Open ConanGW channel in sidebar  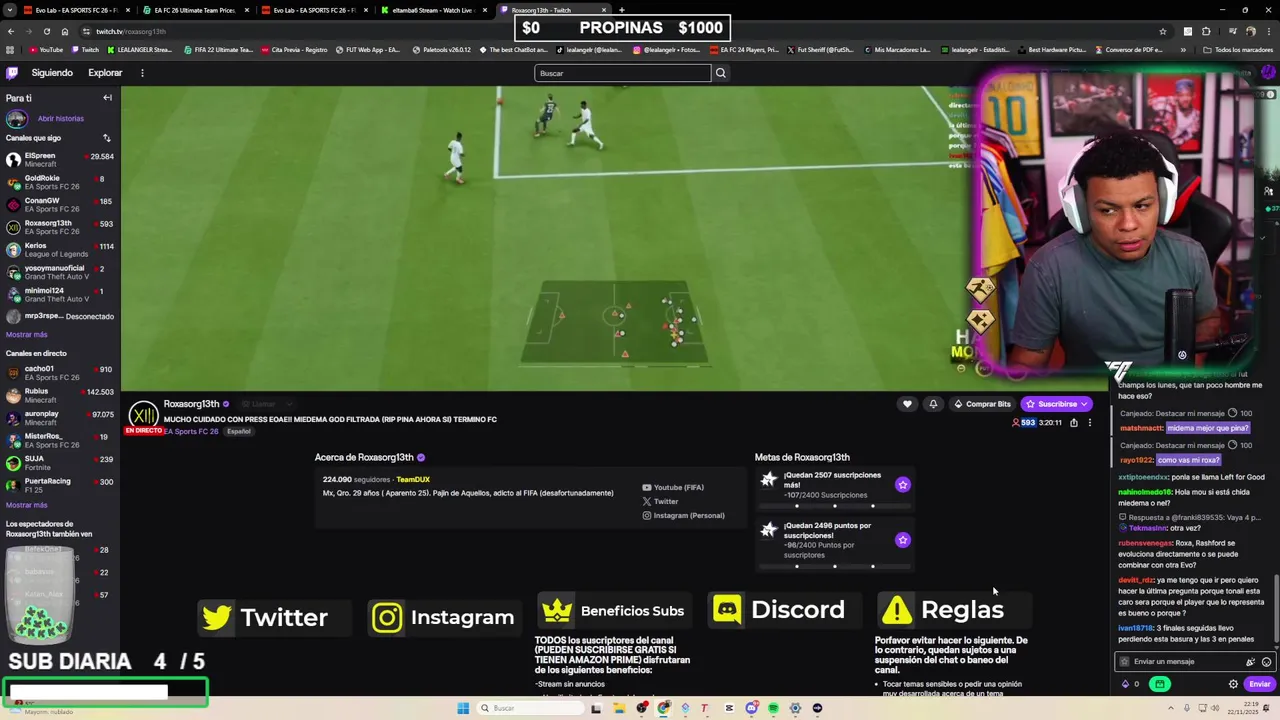(60, 205)
